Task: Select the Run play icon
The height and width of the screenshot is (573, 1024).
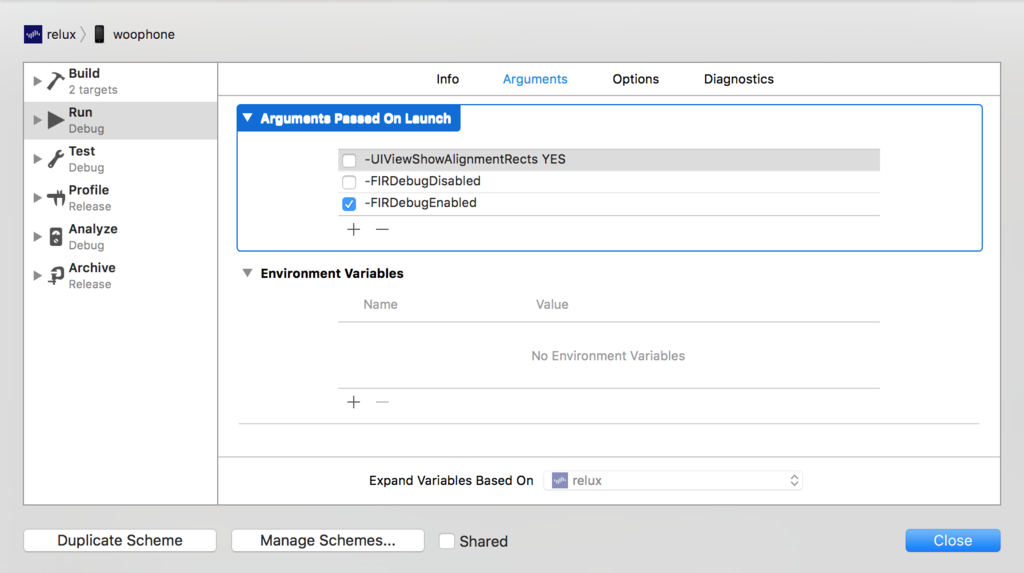Action: 56,120
